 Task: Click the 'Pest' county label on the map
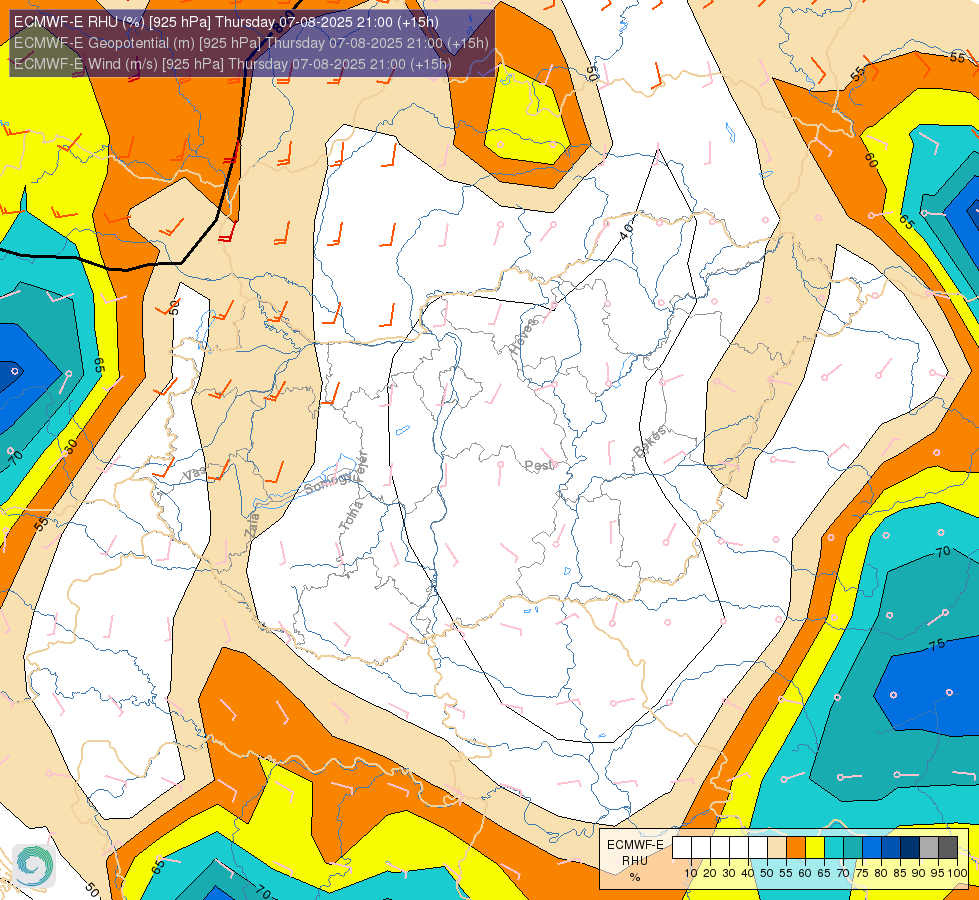(538, 466)
